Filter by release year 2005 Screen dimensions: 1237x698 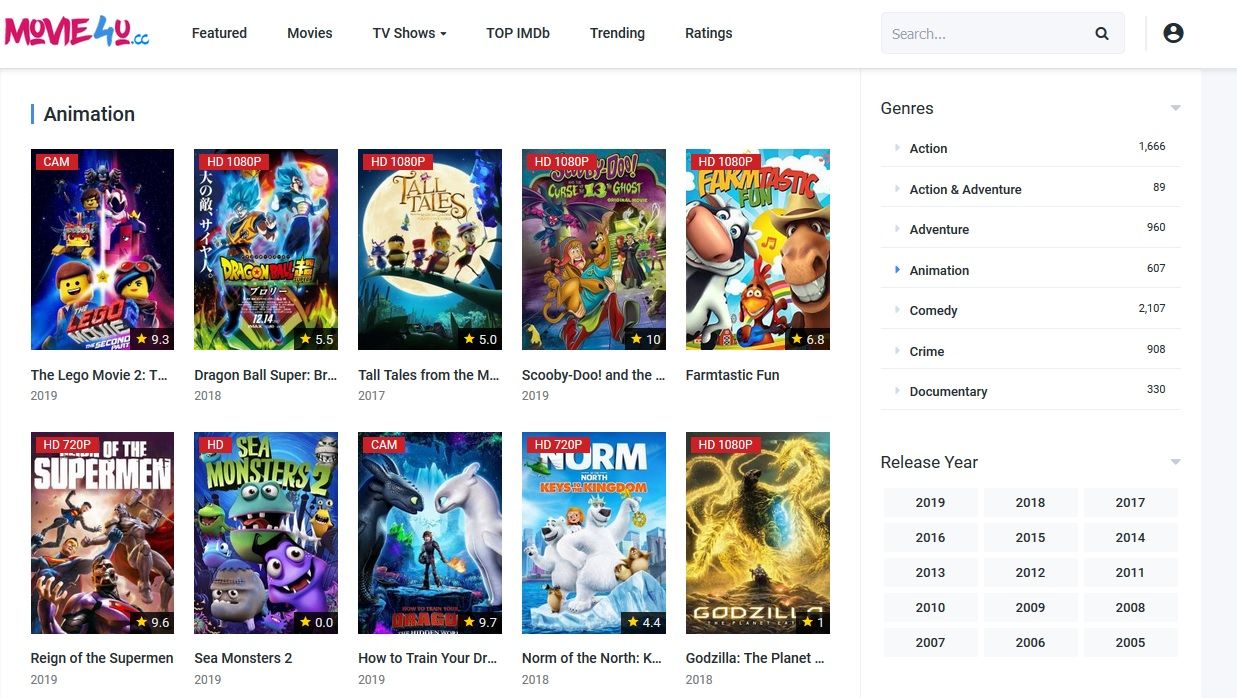(1130, 642)
